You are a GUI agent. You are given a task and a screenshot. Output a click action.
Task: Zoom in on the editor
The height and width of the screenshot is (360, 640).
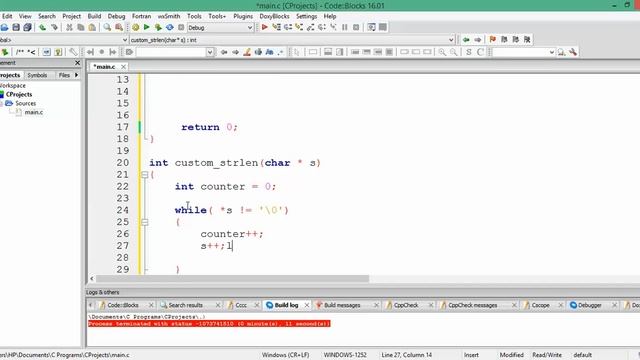(x=442, y=52)
